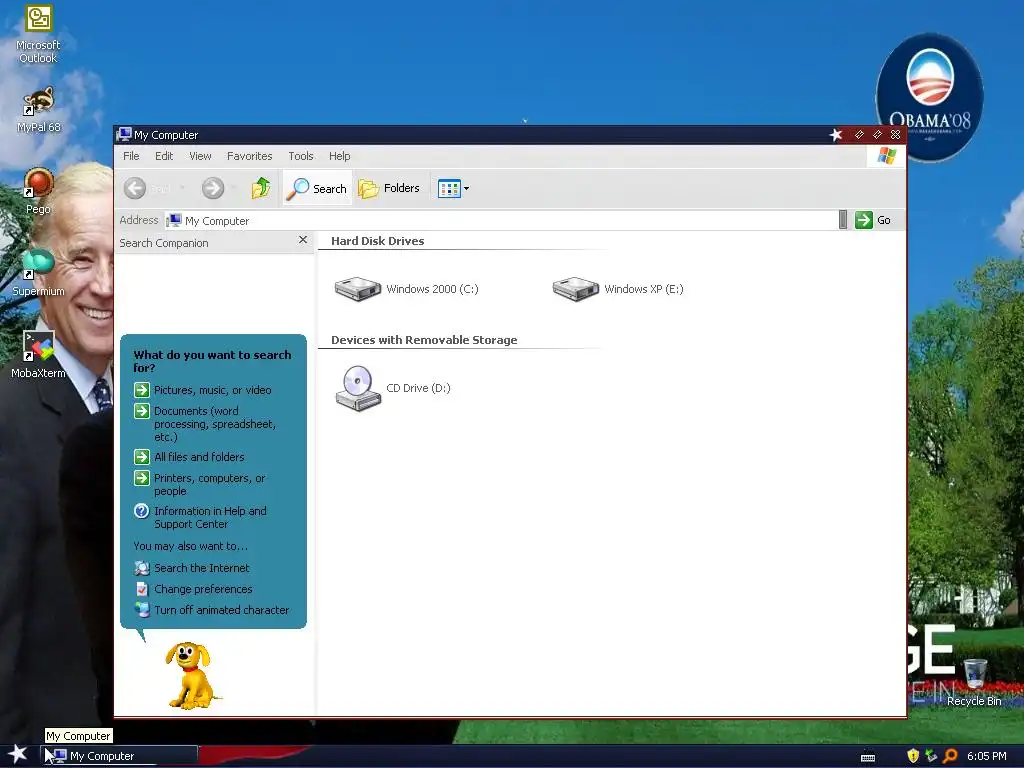This screenshot has height=768, width=1024.
Task: Select the Windows XP (E:) drive
Action: 618,289
